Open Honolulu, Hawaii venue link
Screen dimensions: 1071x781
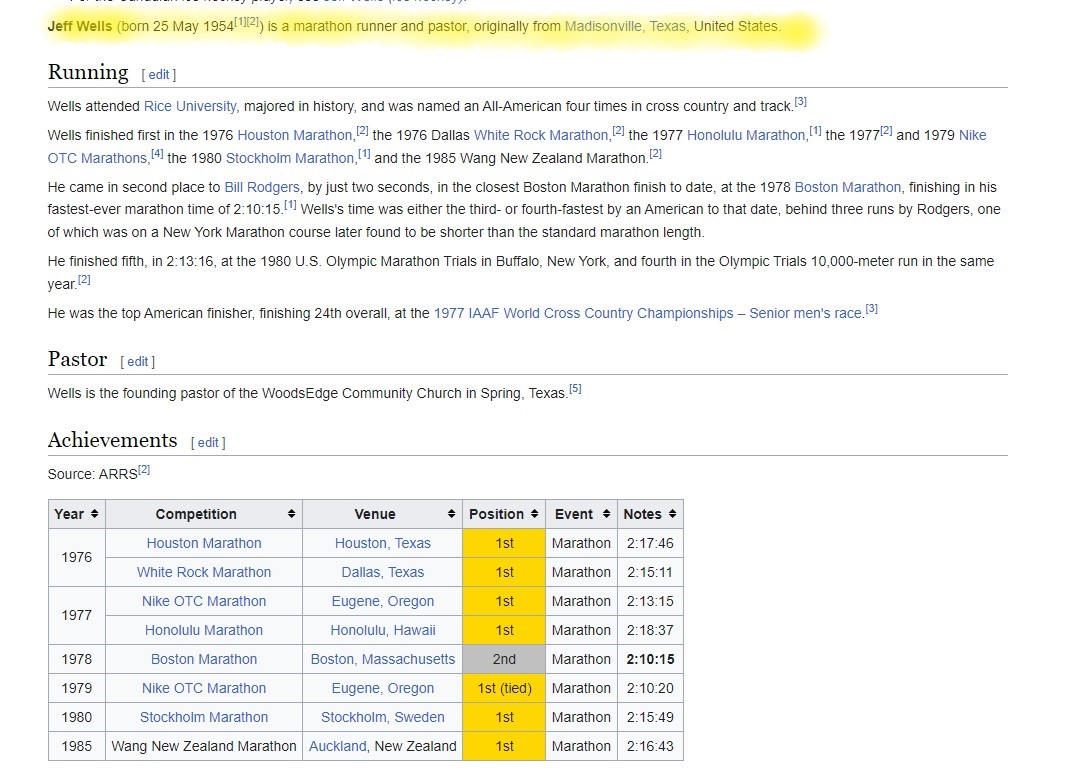tap(382, 630)
